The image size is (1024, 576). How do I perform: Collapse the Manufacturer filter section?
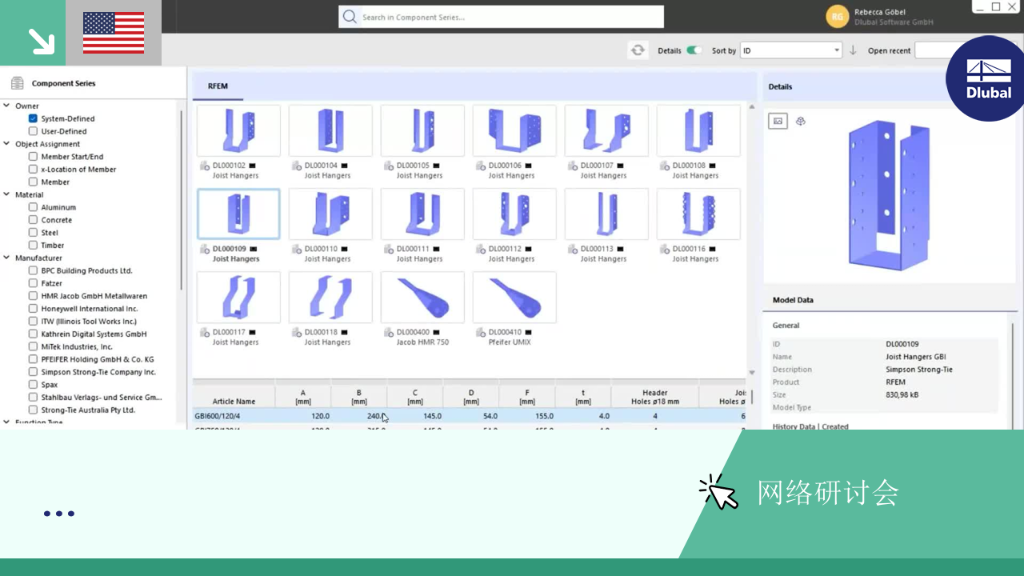click(x=7, y=257)
